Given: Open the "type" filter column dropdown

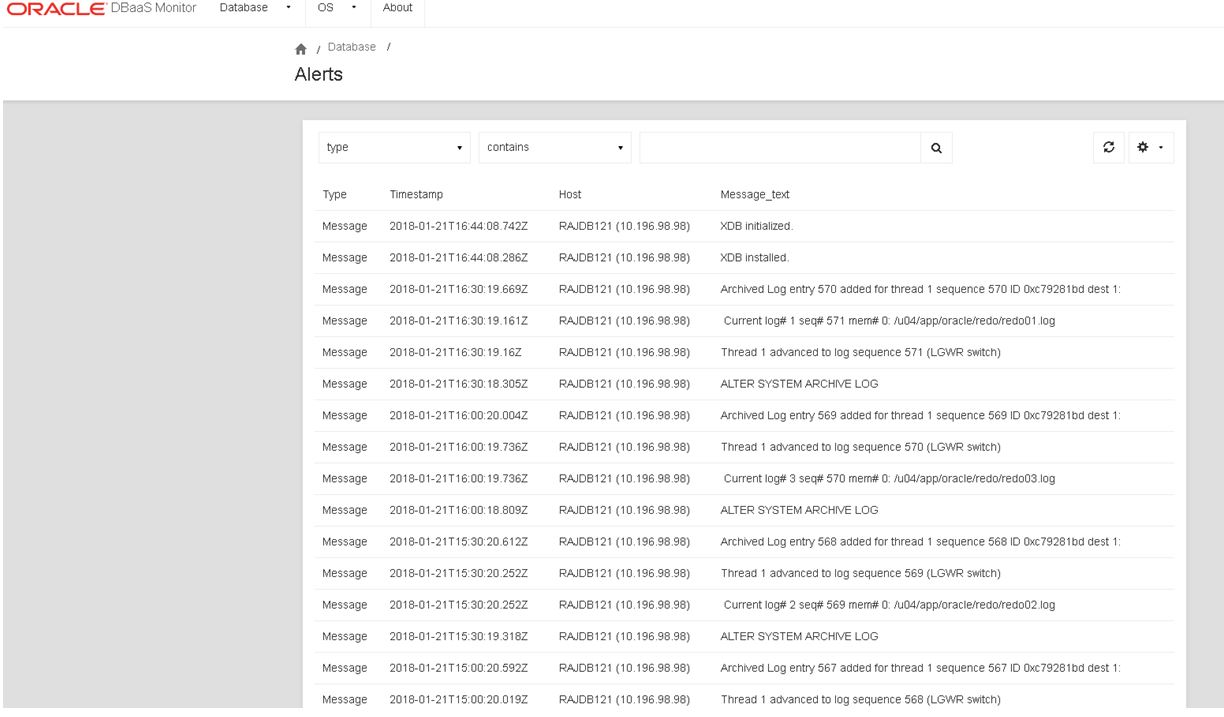Looking at the screenshot, I should pos(392,147).
